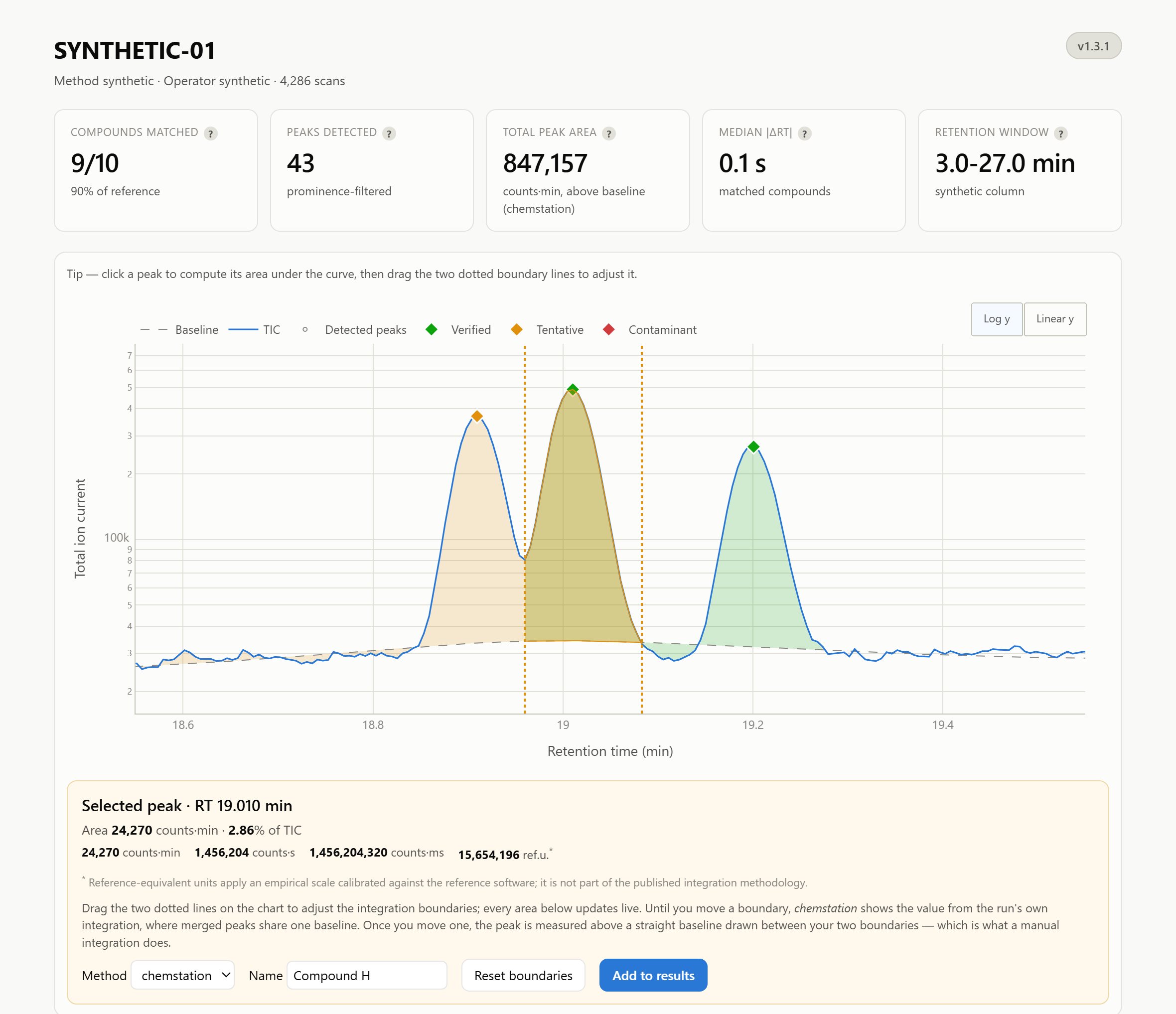Image resolution: width=1176 pixels, height=1014 pixels.
Task: Switch chart to Log y scale
Action: click(997, 319)
